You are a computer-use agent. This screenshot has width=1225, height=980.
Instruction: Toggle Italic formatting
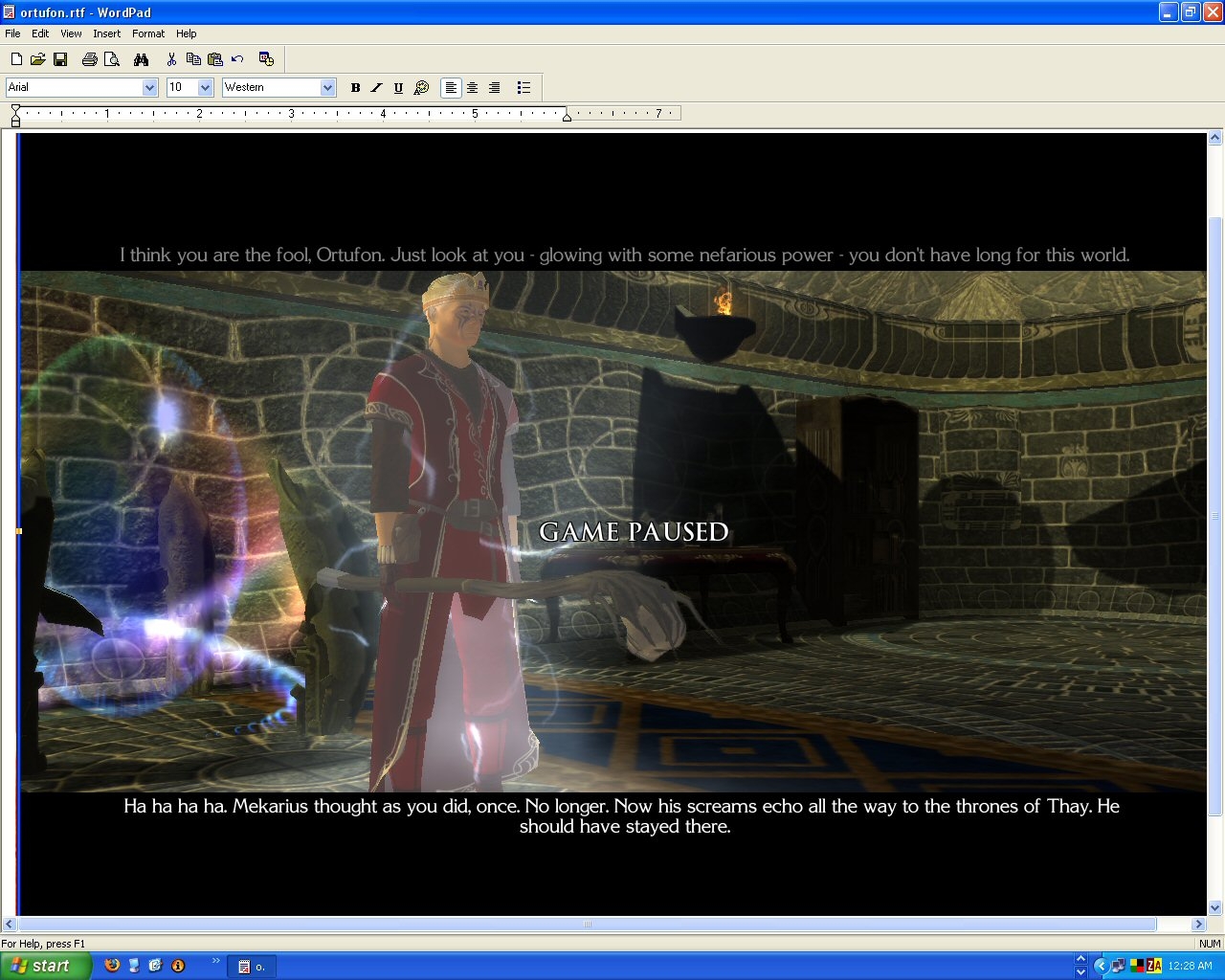coord(377,87)
